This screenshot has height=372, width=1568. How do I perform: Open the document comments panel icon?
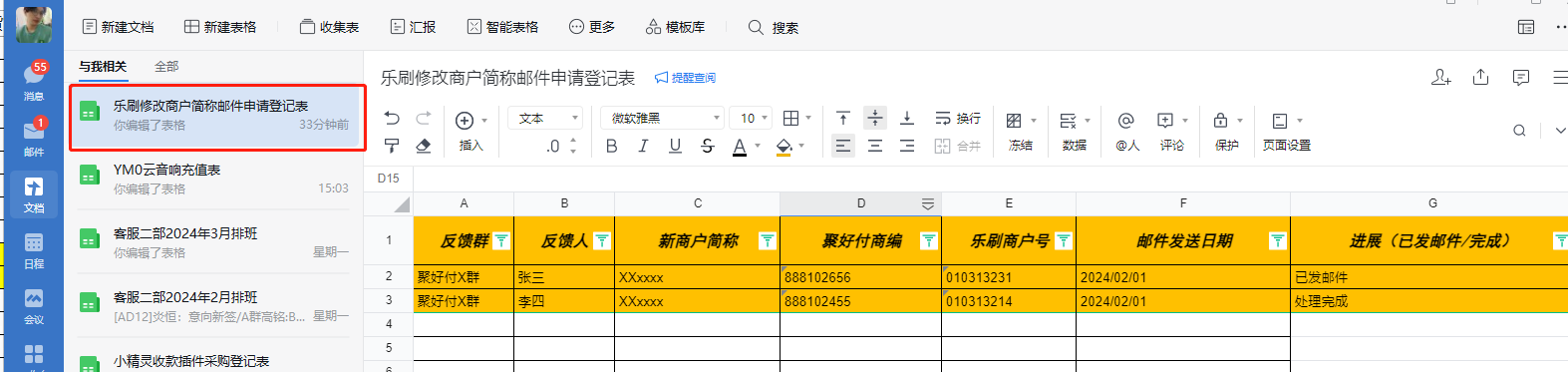pyautogui.click(x=1521, y=77)
